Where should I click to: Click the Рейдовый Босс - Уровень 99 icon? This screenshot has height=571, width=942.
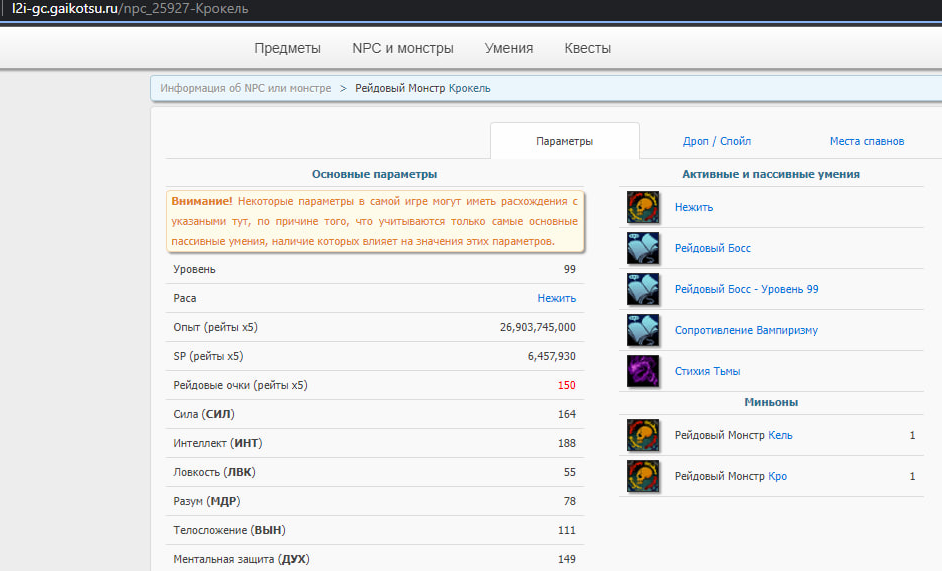[x=643, y=289]
